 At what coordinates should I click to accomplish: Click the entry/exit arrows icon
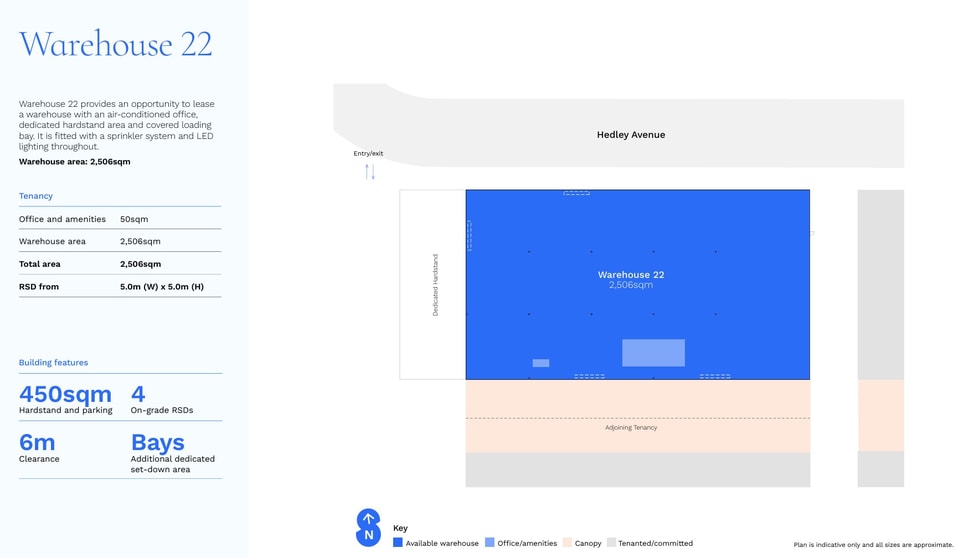370,171
